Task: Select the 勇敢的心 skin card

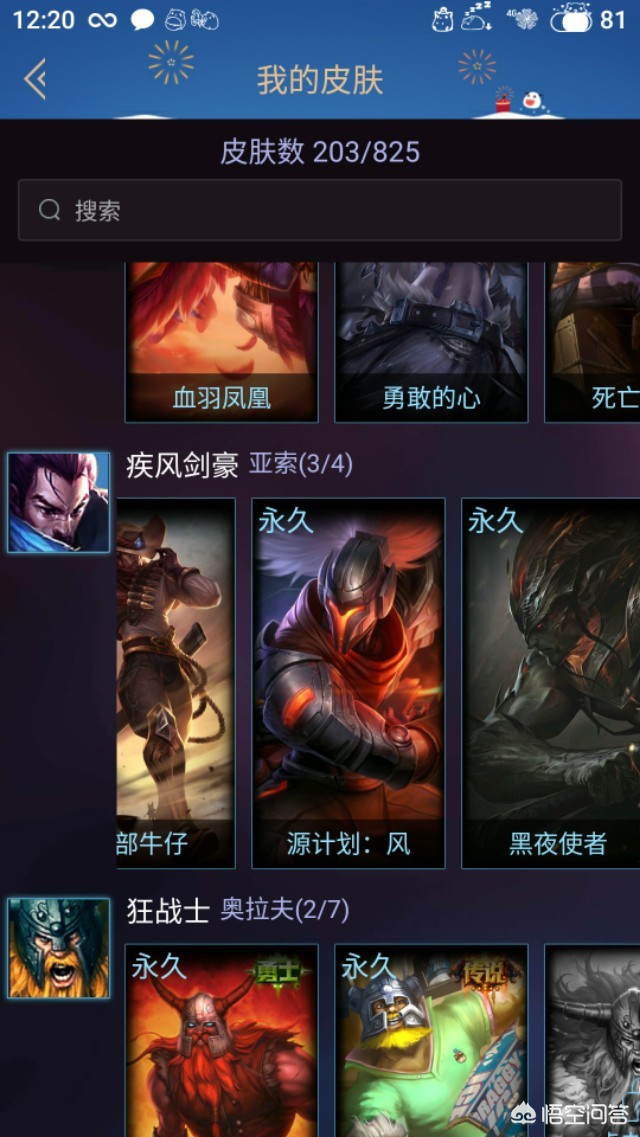Action: pos(431,342)
